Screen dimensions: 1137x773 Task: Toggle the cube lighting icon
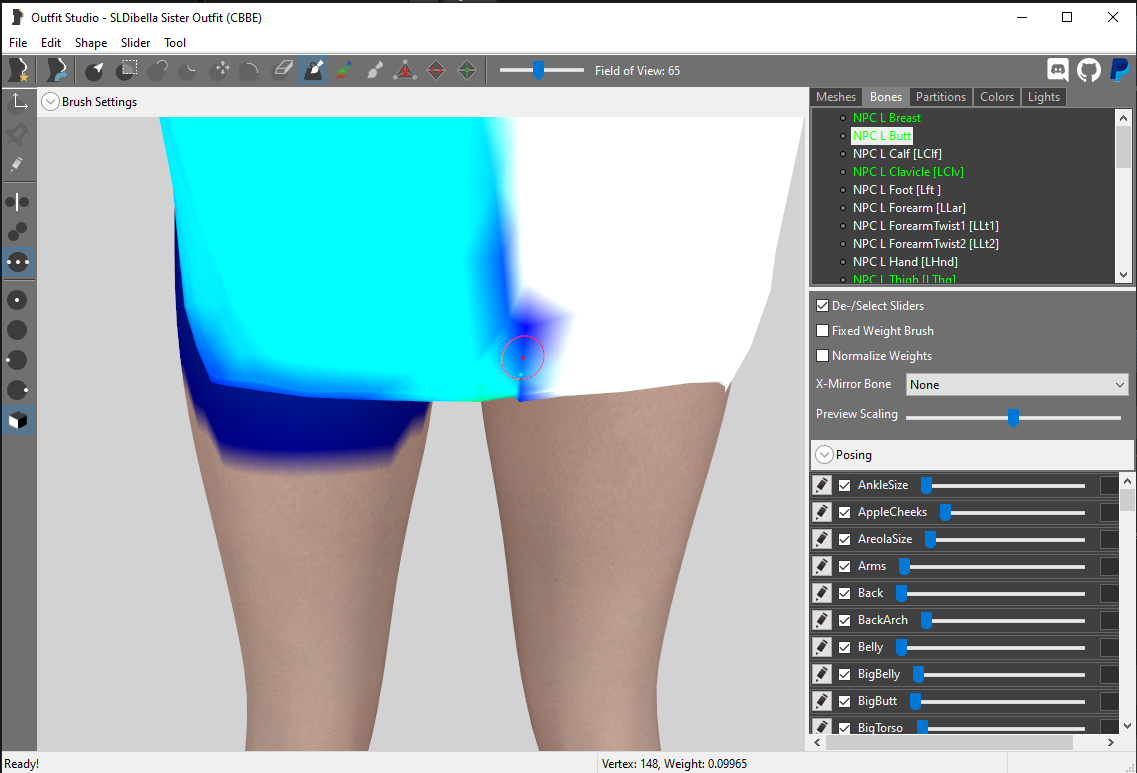pos(18,421)
